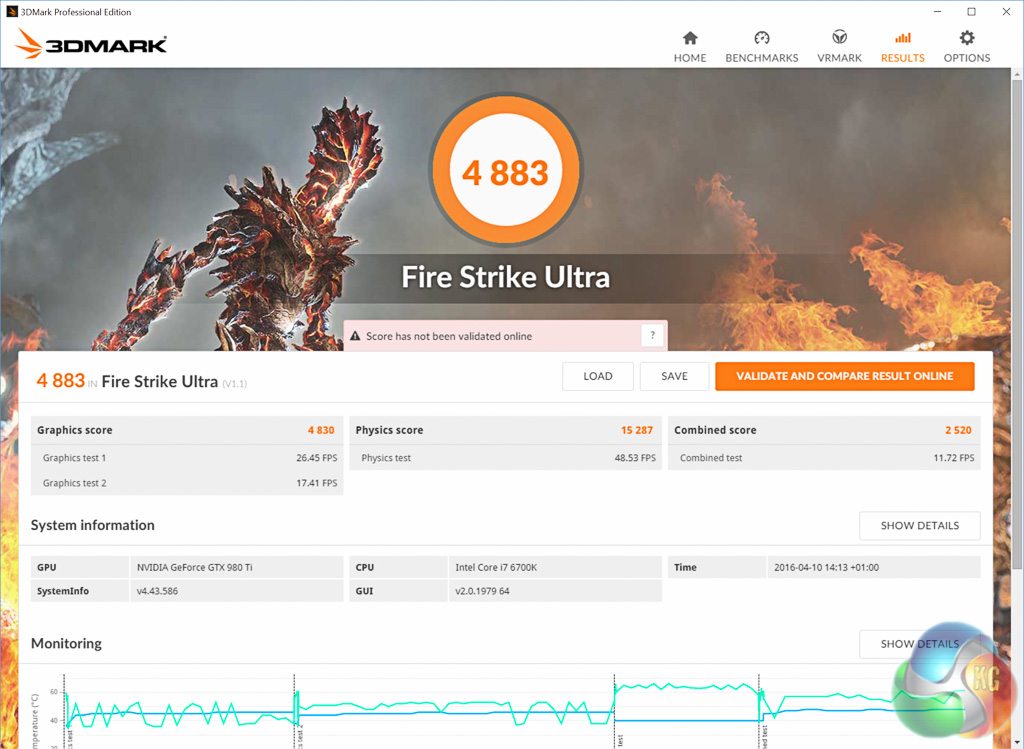Switch to the BENCHMARKS tab label
Viewport: 1024px width, 749px height.
tap(761, 57)
